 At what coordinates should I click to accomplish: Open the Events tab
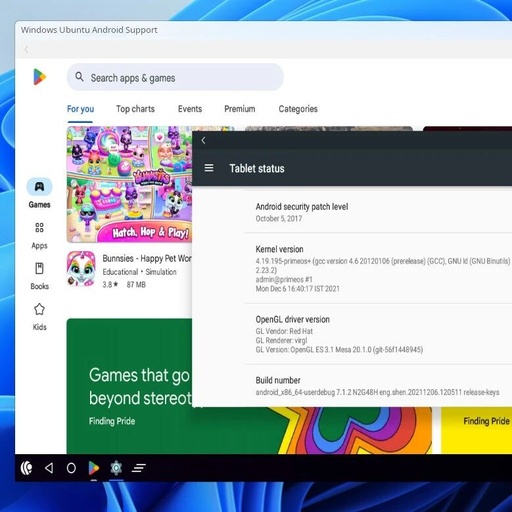point(190,109)
